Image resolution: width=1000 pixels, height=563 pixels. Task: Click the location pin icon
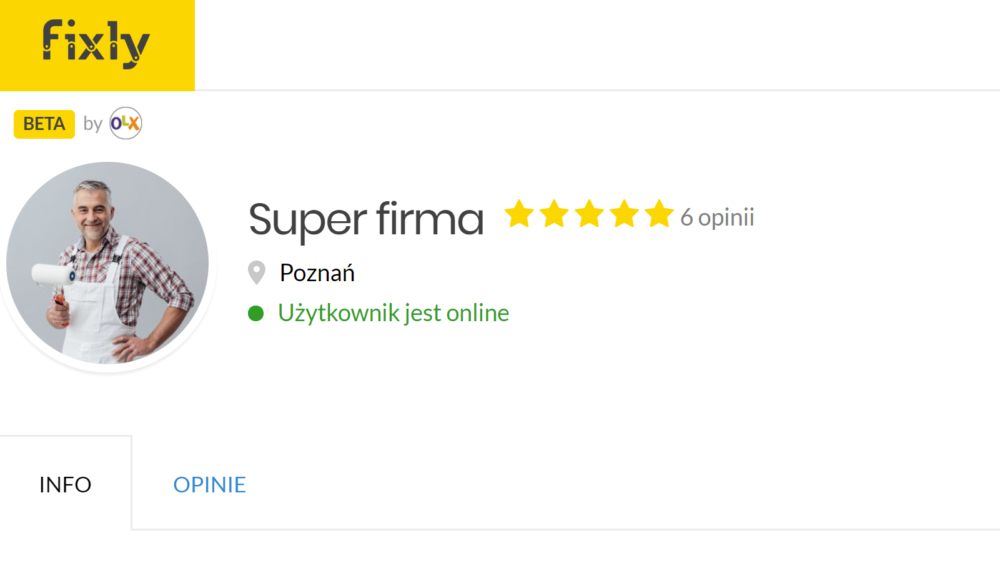pyautogui.click(x=256, y=273)
